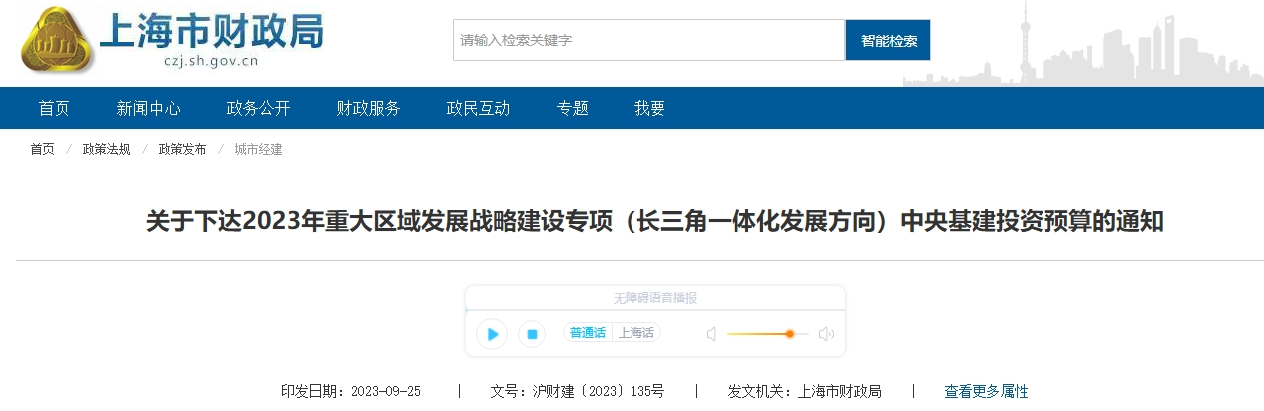Click the high volume speaker icon
The width and height of the screenshot is (1264, 411).
826,334
